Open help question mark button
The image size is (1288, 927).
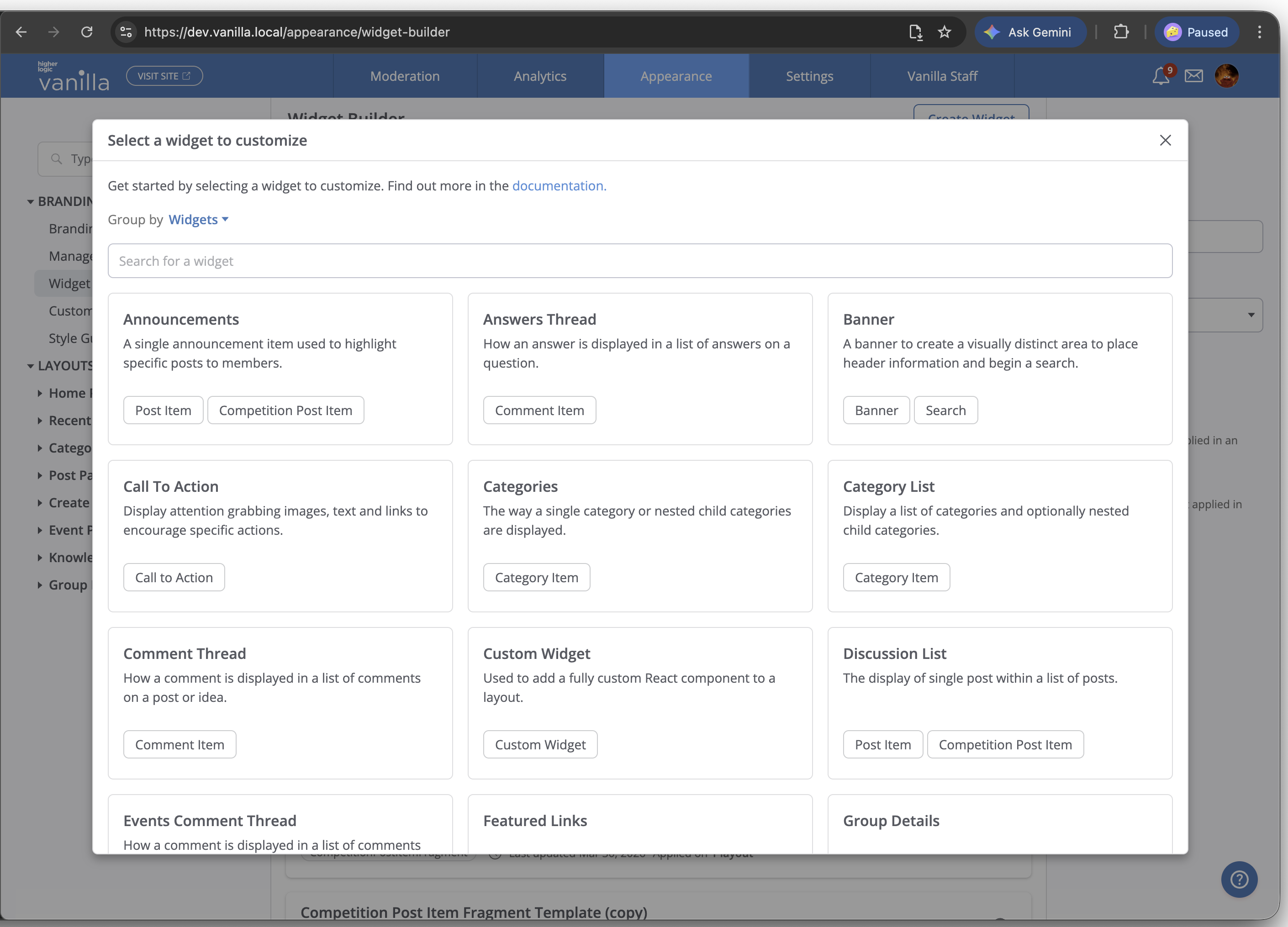tap(1239, 880)
